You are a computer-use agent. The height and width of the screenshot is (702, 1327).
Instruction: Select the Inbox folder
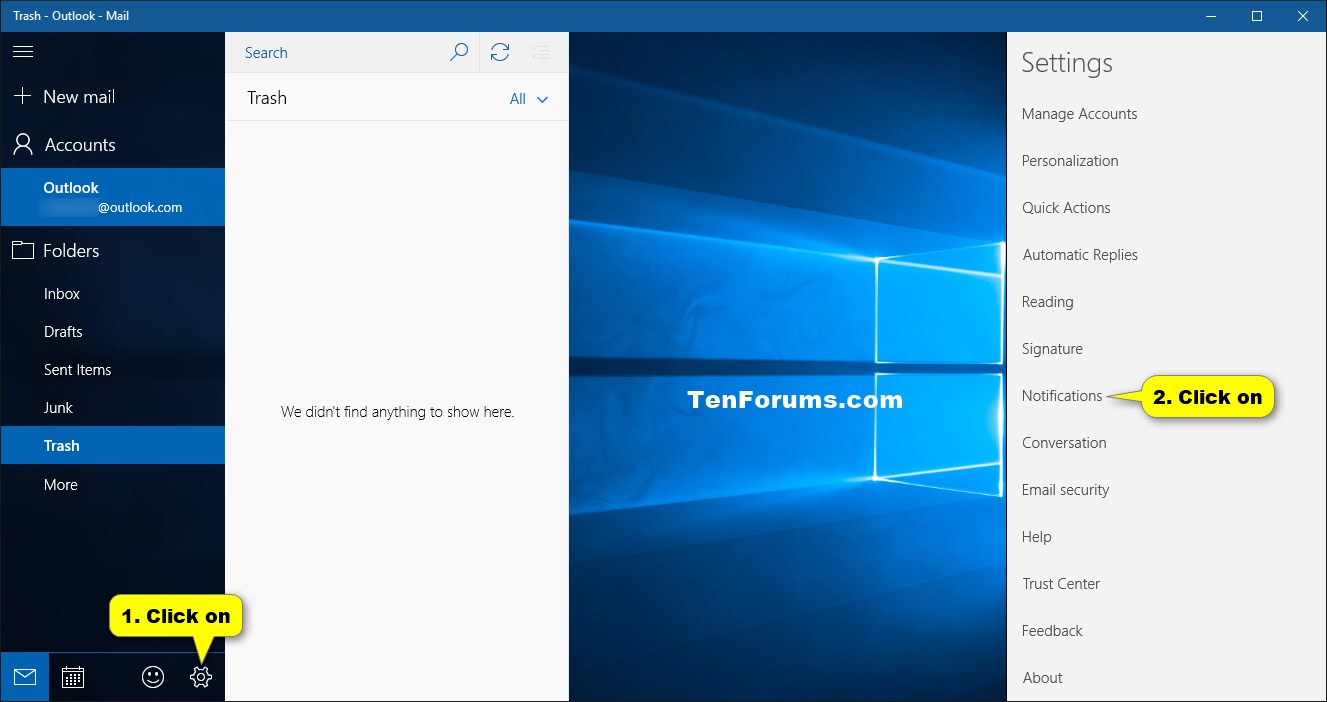coord(61,293)
